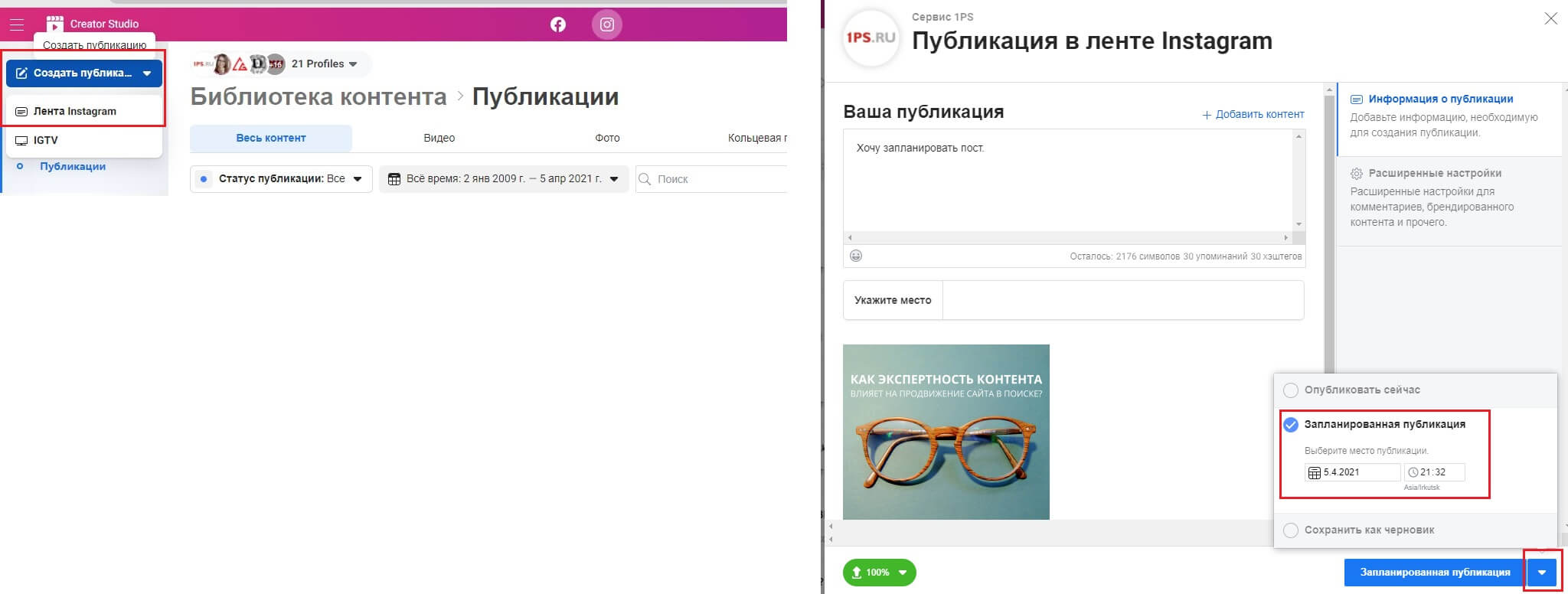
Task: Open Публикации in the left sidebar
Action: click(x=73, y=166)
